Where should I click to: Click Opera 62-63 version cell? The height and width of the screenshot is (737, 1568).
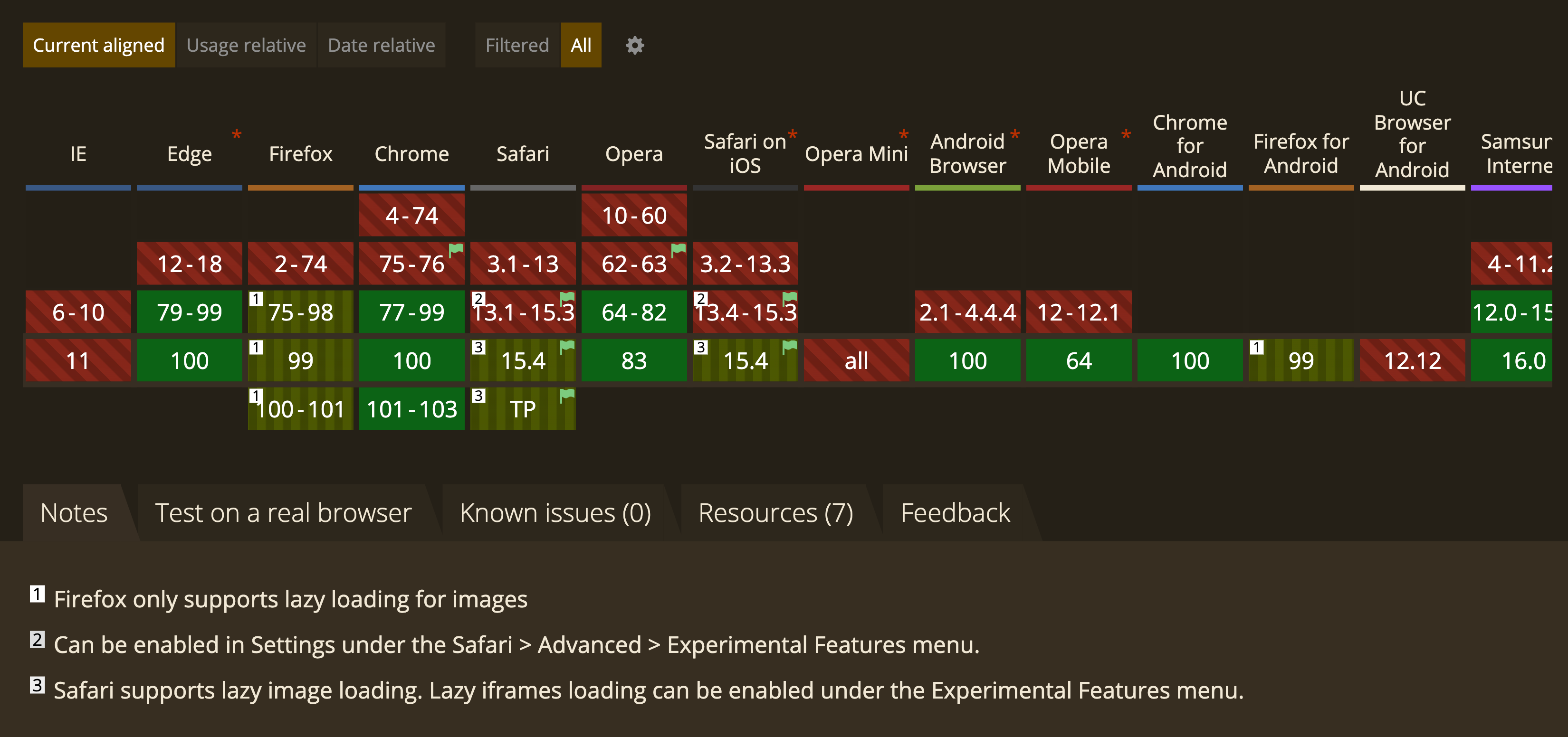[634, 263]
